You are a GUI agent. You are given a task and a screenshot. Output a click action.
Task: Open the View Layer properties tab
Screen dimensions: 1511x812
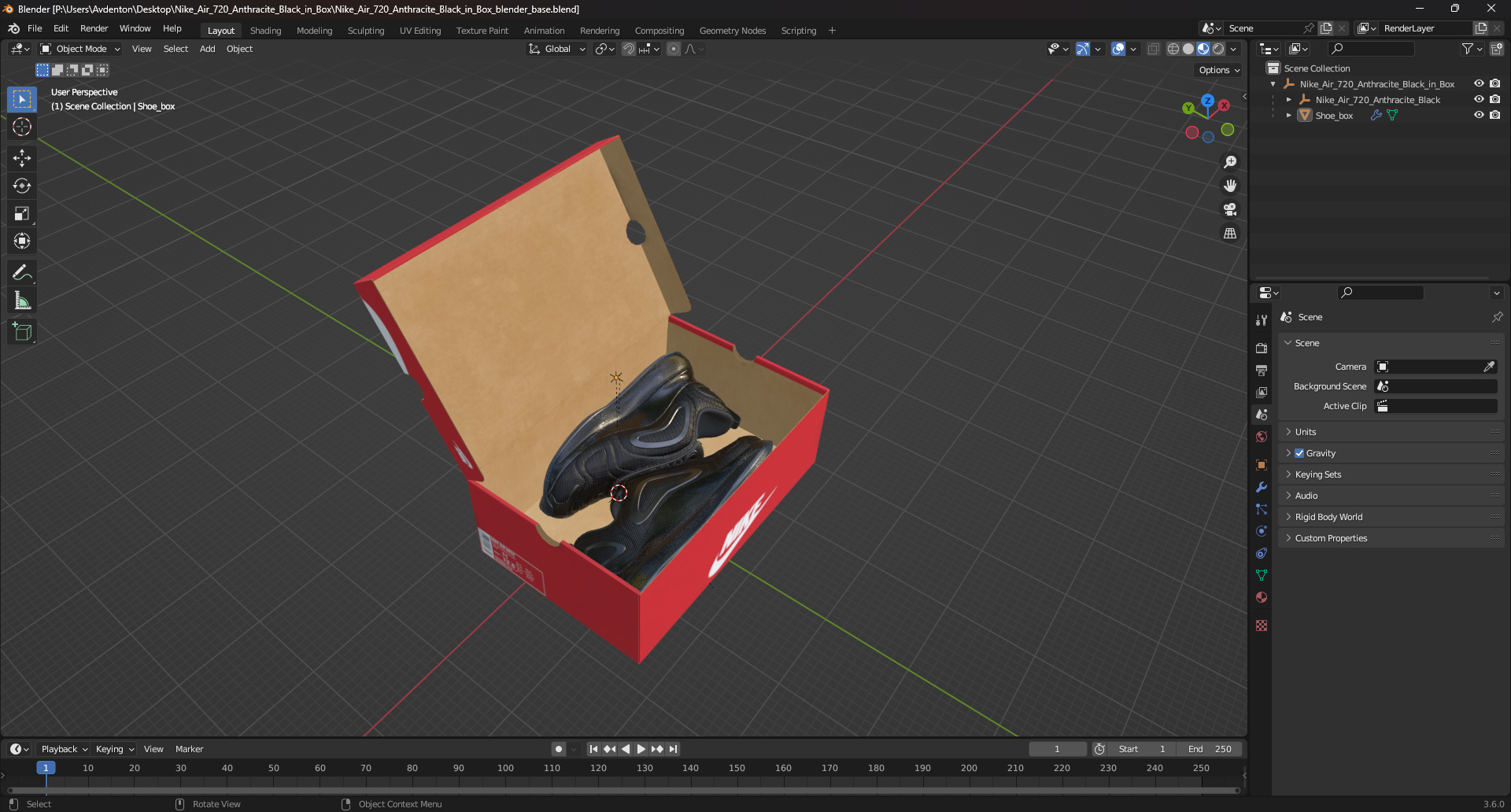click(1262, 392)
